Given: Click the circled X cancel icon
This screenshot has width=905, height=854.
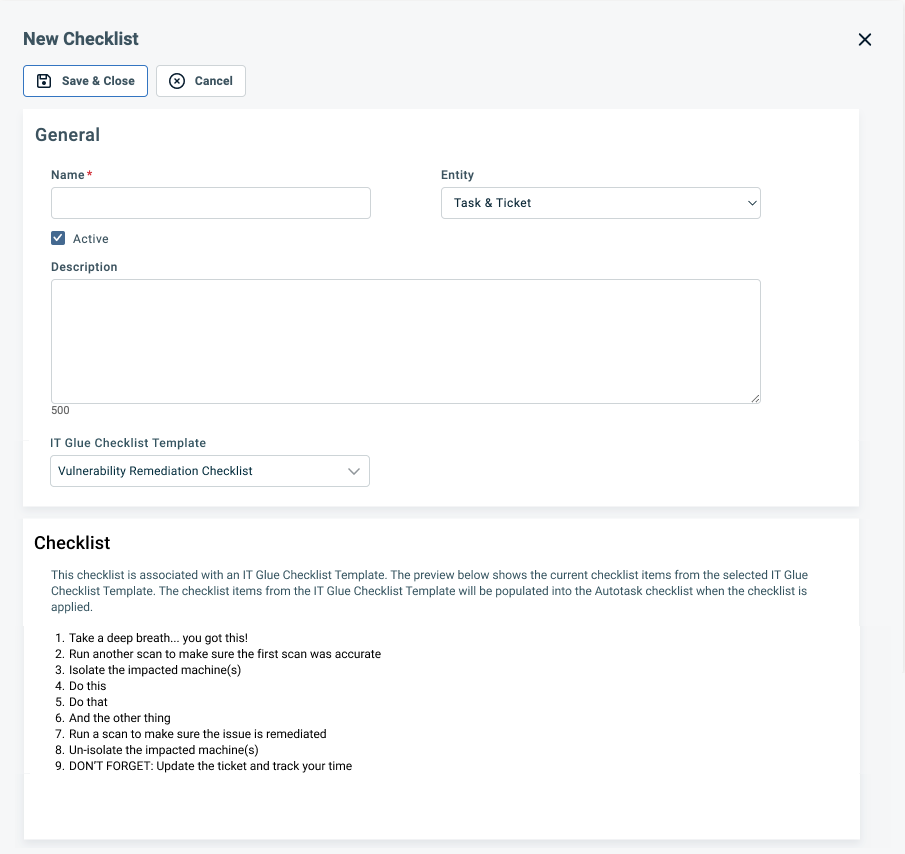Looking at the screenshot, I should [x=177, y=81].
